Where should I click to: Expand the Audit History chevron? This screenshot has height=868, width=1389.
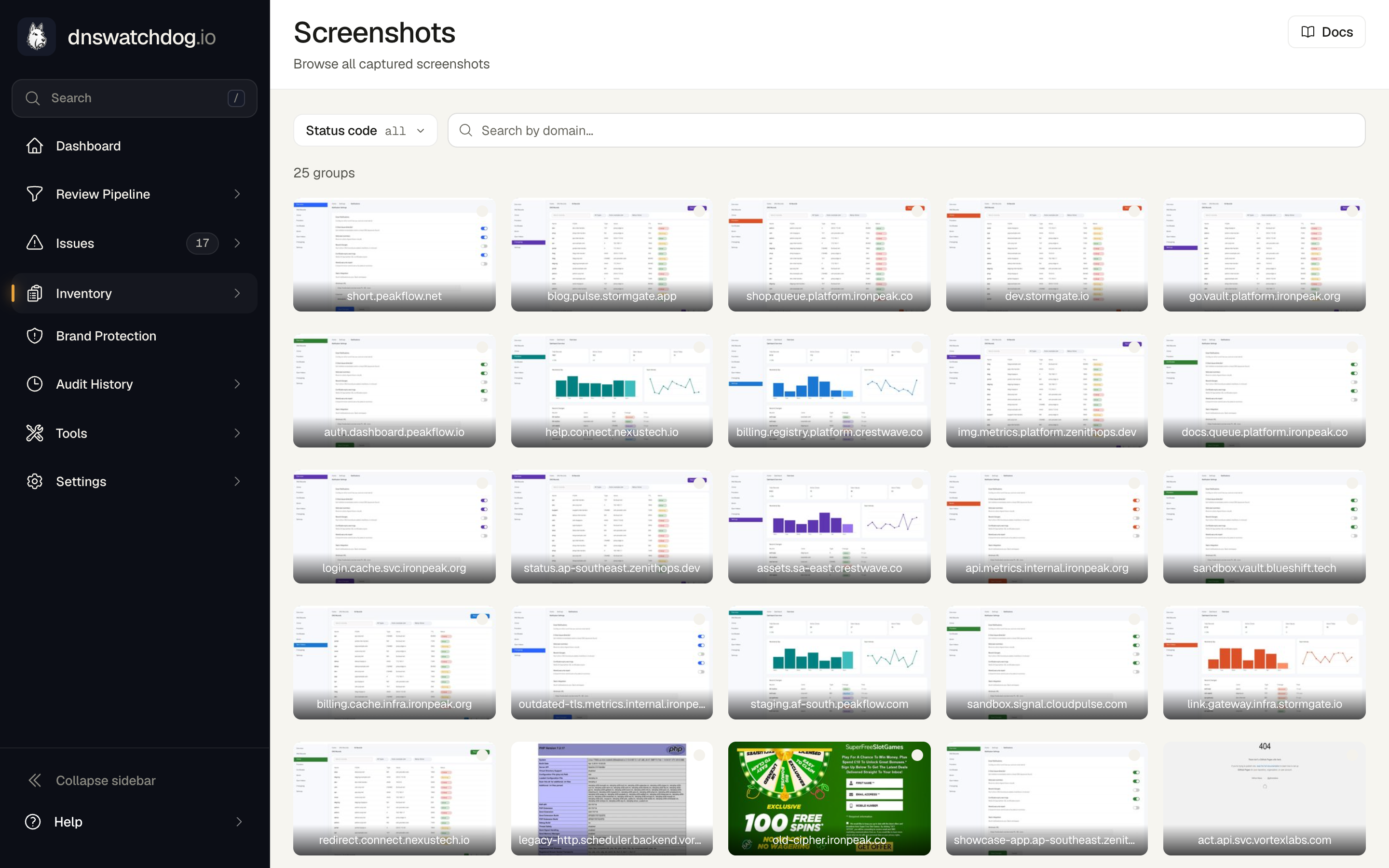(237, 384)
